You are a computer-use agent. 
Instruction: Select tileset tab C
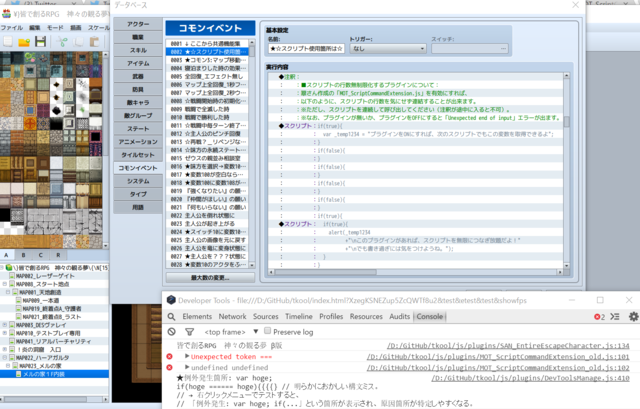point(40,255)
